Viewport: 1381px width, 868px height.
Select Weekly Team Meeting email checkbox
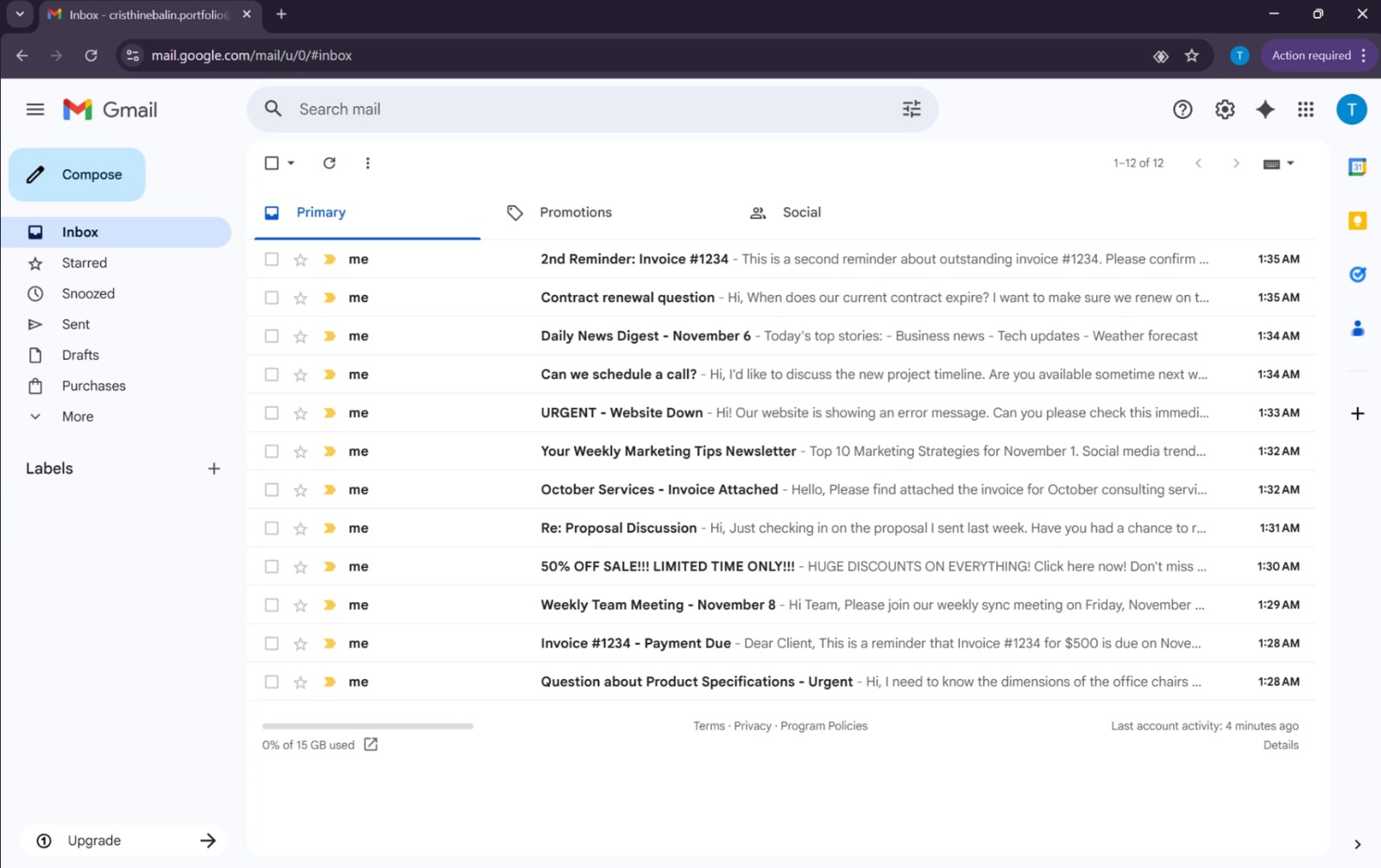[x=272, y=605]
